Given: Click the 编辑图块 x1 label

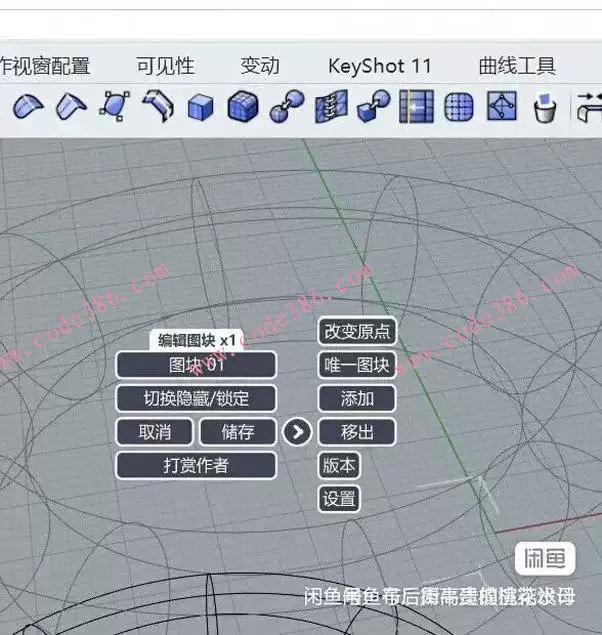Looking at the screenshot, I should (196, 340).
